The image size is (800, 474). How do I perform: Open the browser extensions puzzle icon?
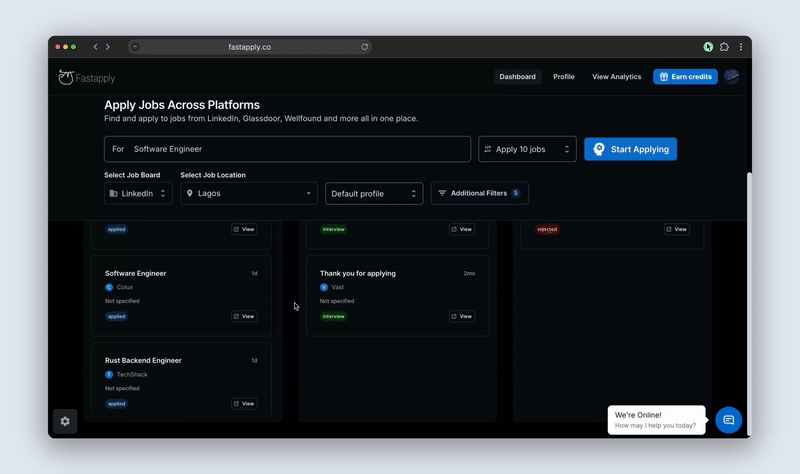pos(724,47)
